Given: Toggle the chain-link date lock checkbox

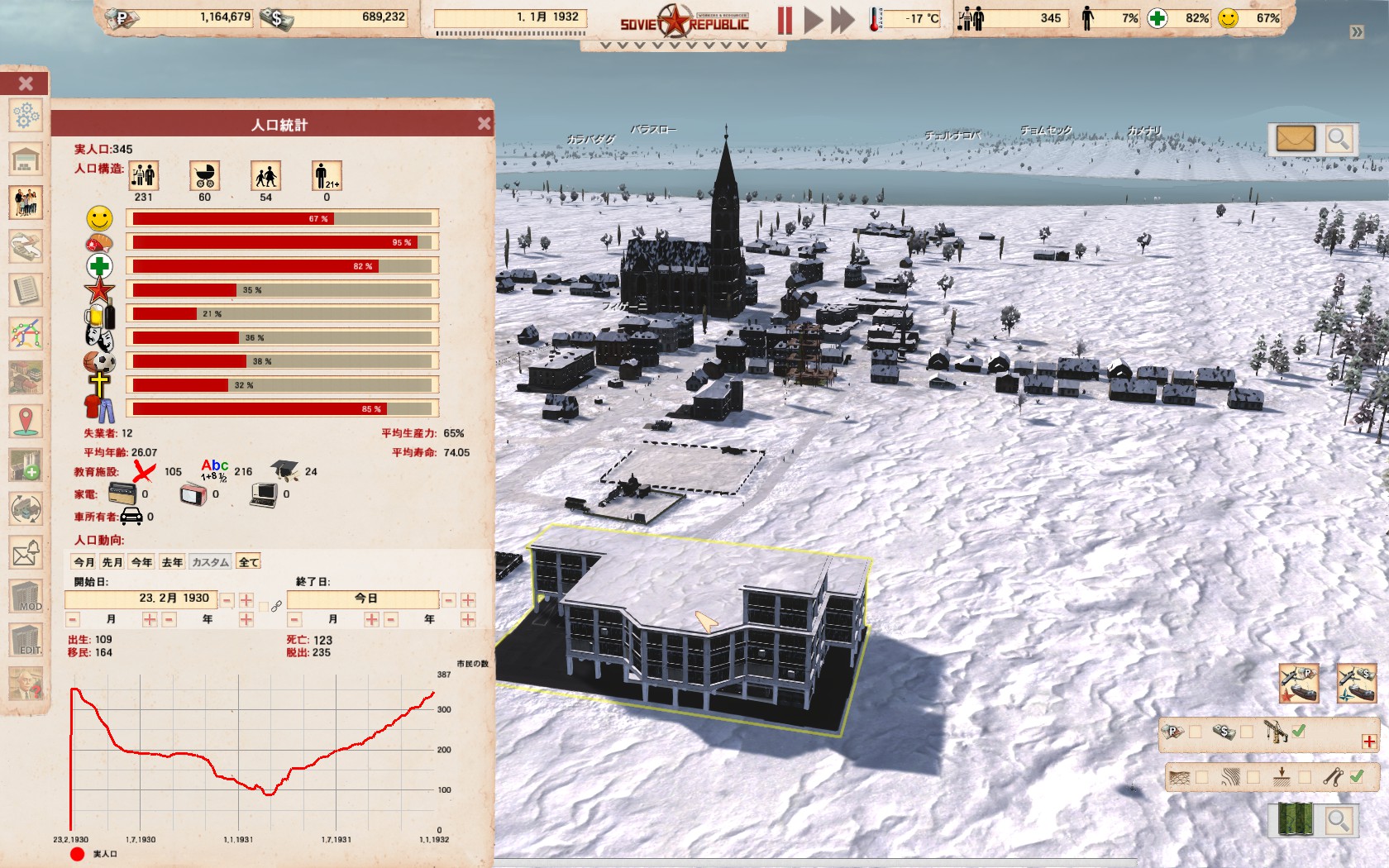Looking at the screenshot, I should [264, 607].
